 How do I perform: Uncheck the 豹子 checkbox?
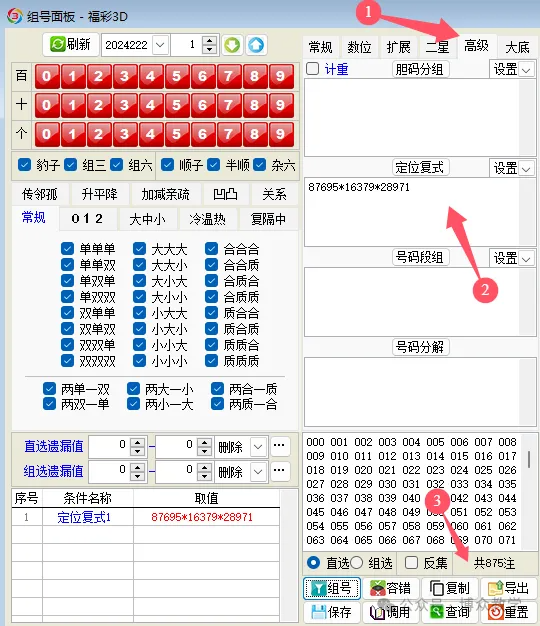(x=24, y=164)
